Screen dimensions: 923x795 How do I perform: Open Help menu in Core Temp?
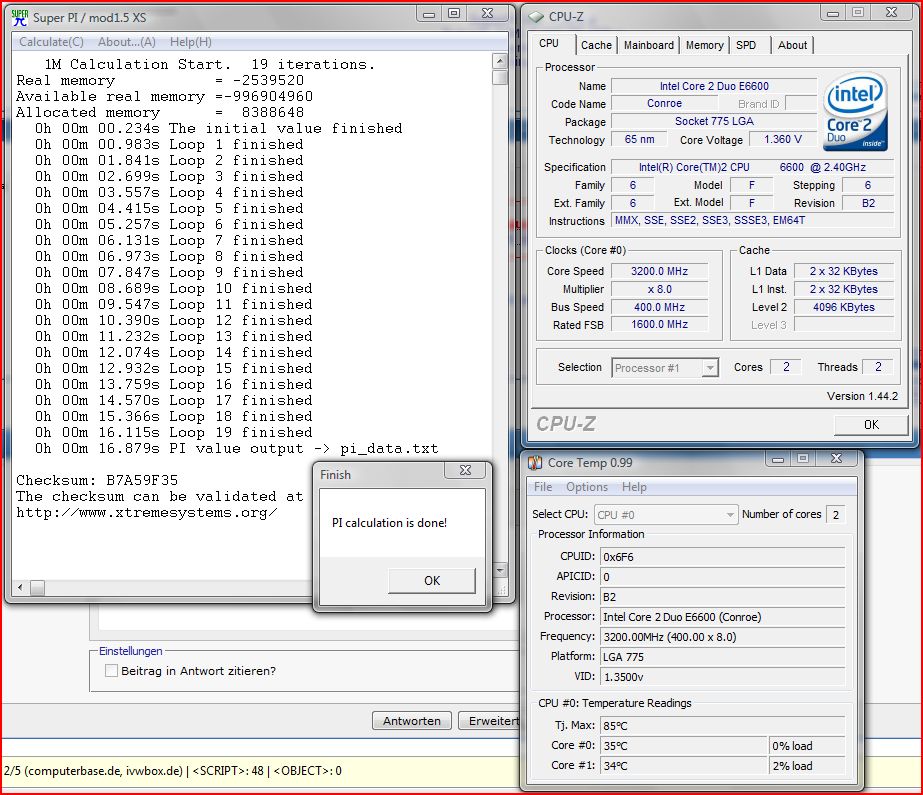click(634, 487)
